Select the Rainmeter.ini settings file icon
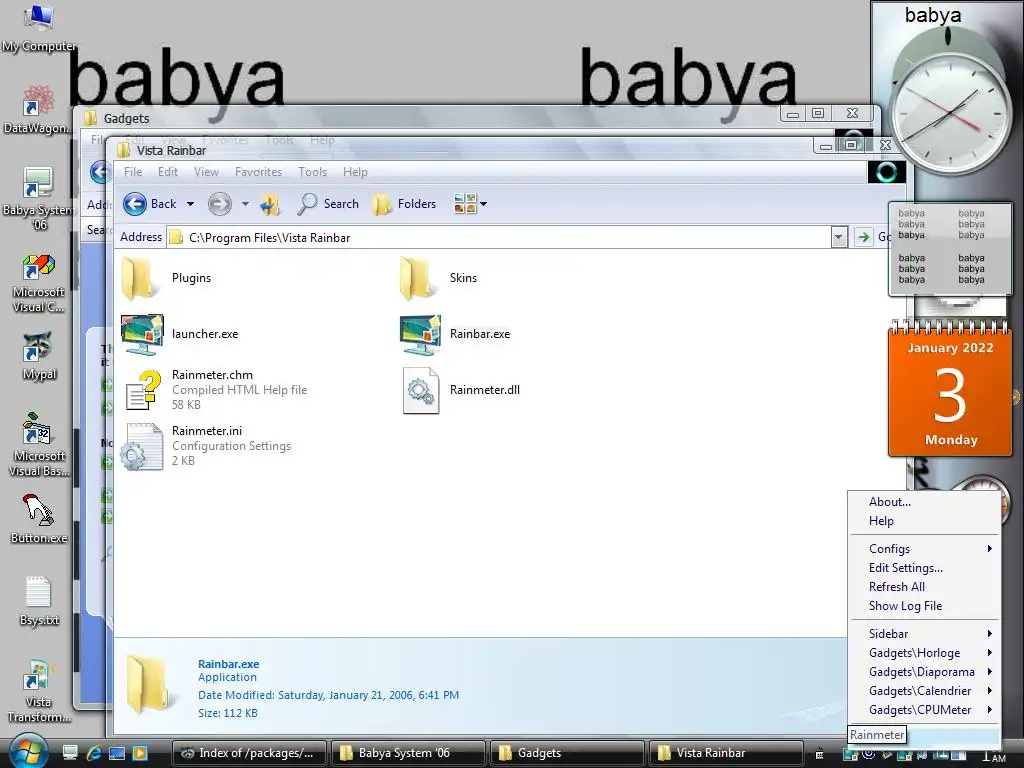The height and width of the screenshot is (768, 1024). click(x=141, y=447)
